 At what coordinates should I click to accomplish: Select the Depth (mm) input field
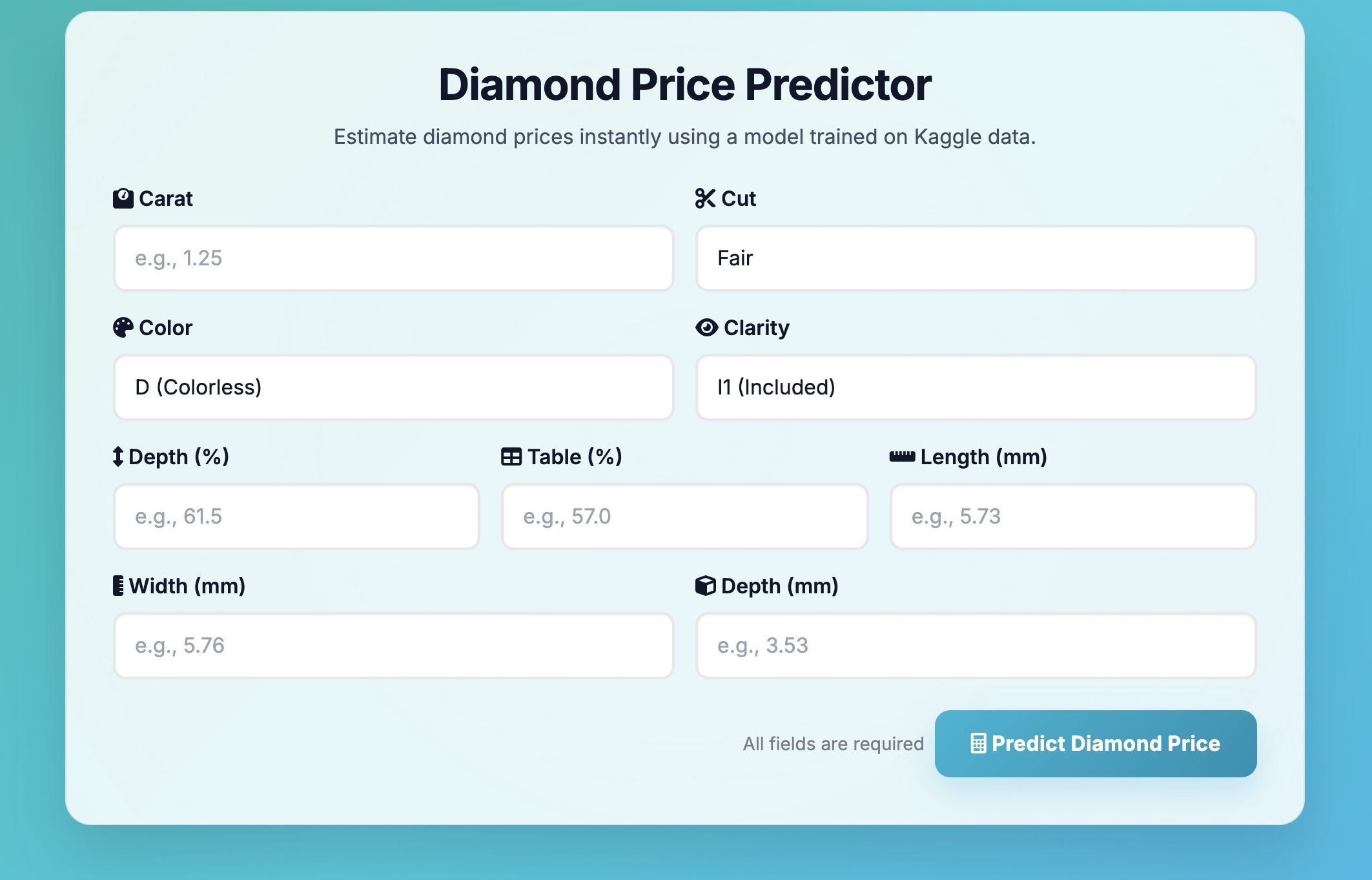tap(975, 646)
